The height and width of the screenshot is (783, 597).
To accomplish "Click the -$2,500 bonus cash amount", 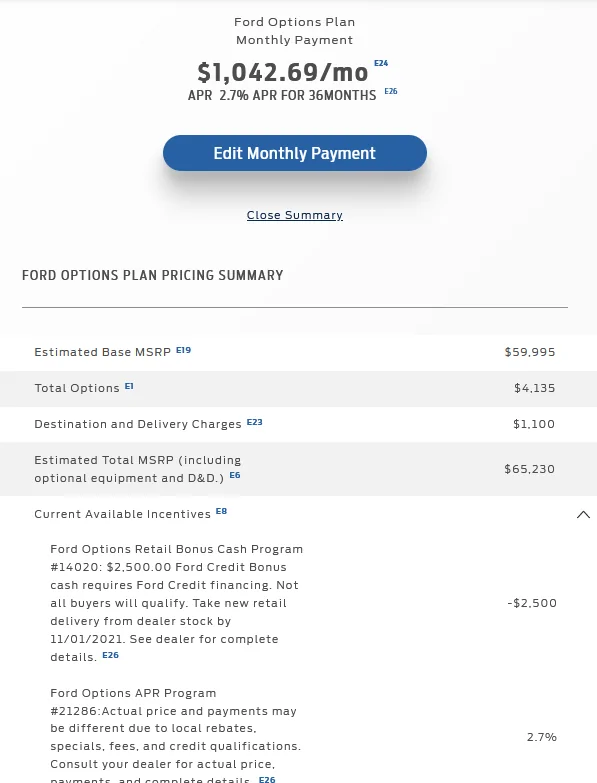I will point(532,603).
